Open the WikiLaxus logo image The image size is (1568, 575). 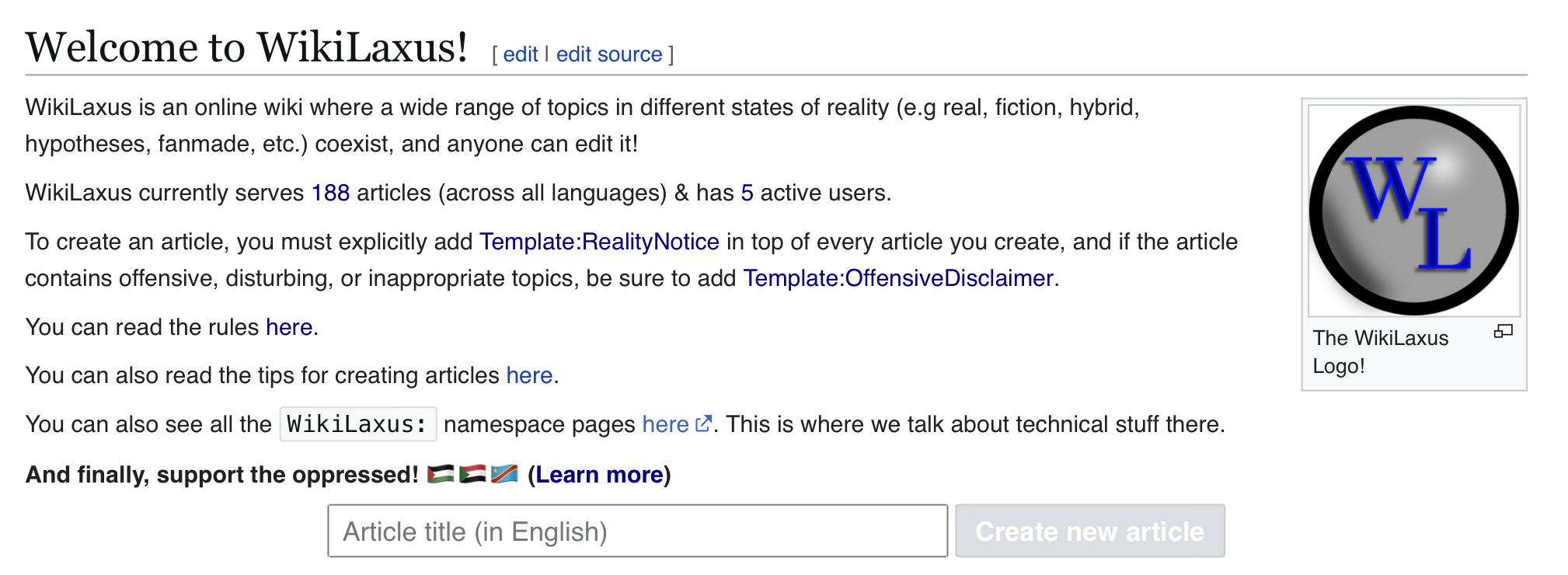click(x=1414, y=211)
